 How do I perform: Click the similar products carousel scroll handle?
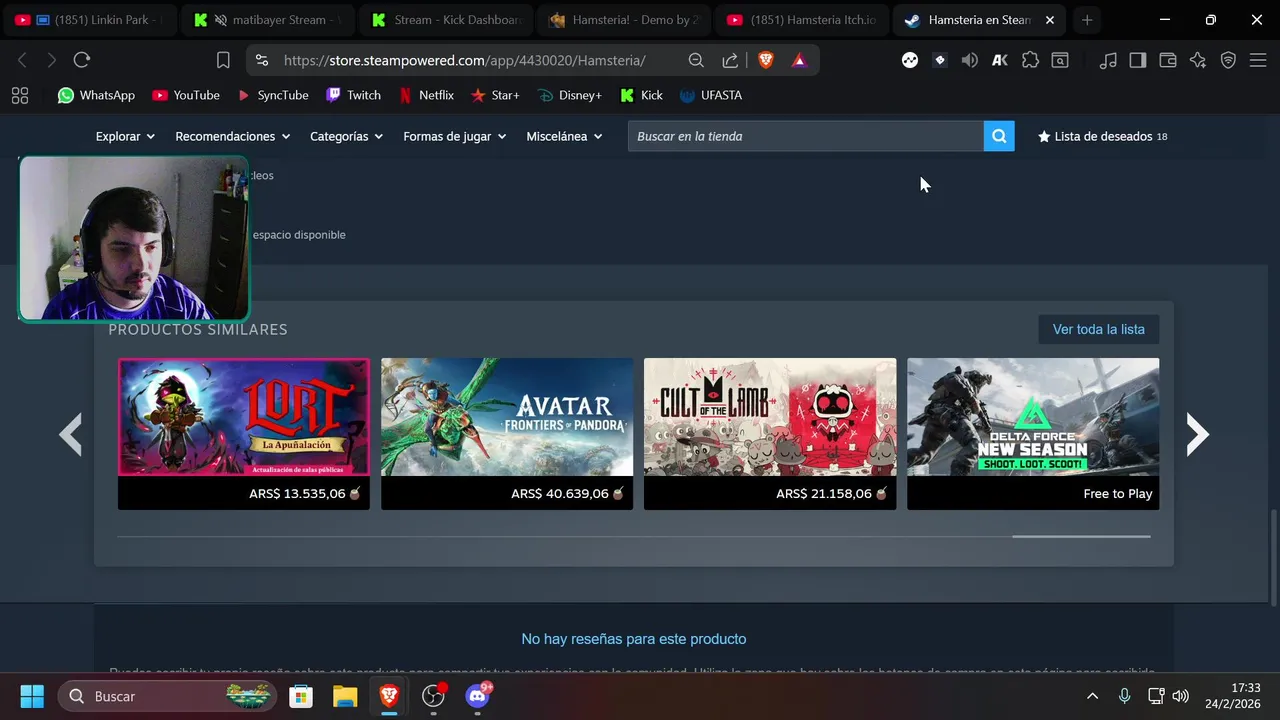coord(1081,537)
